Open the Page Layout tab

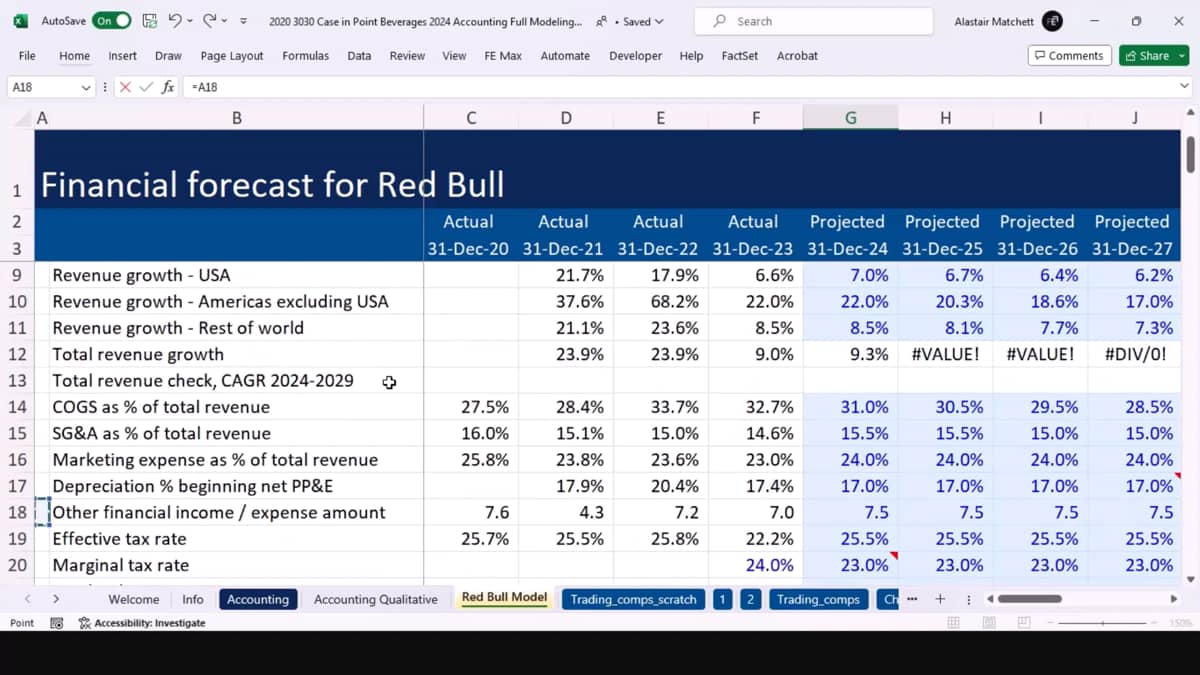click(232, 56)
